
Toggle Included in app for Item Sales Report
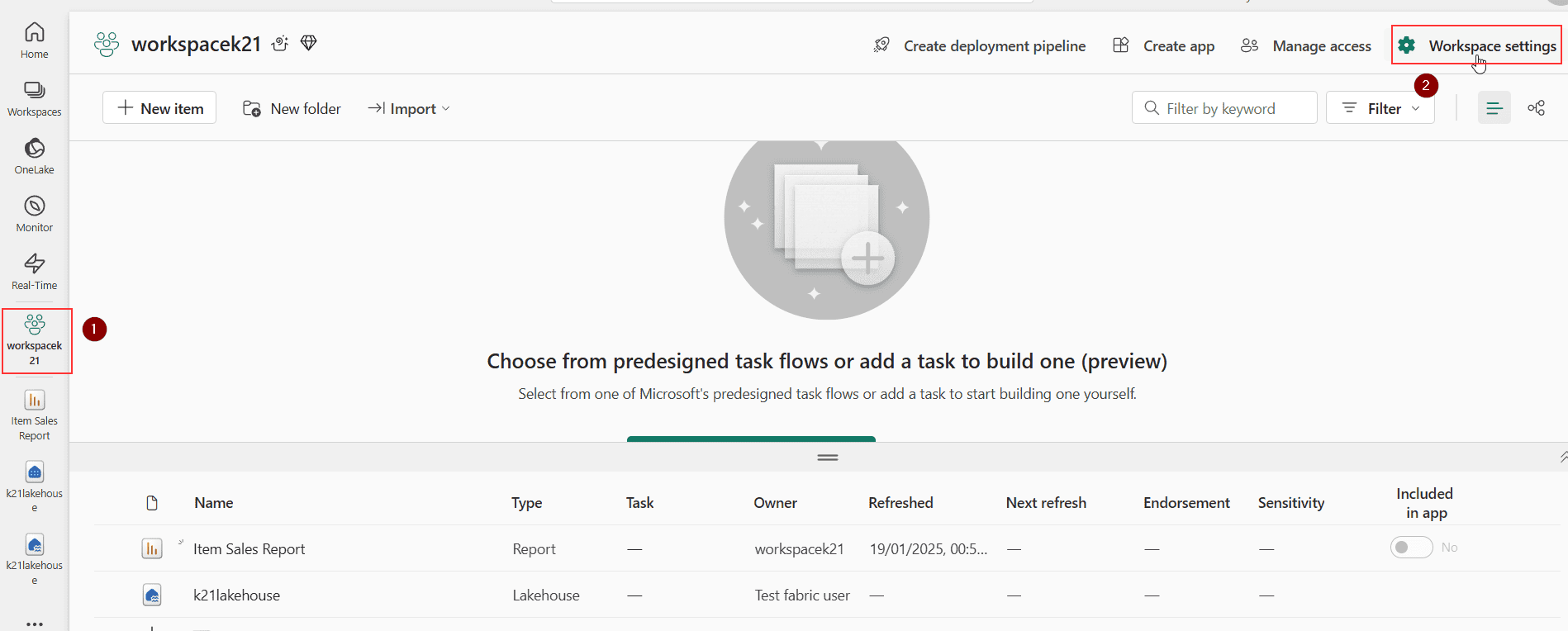point(1411,548)
